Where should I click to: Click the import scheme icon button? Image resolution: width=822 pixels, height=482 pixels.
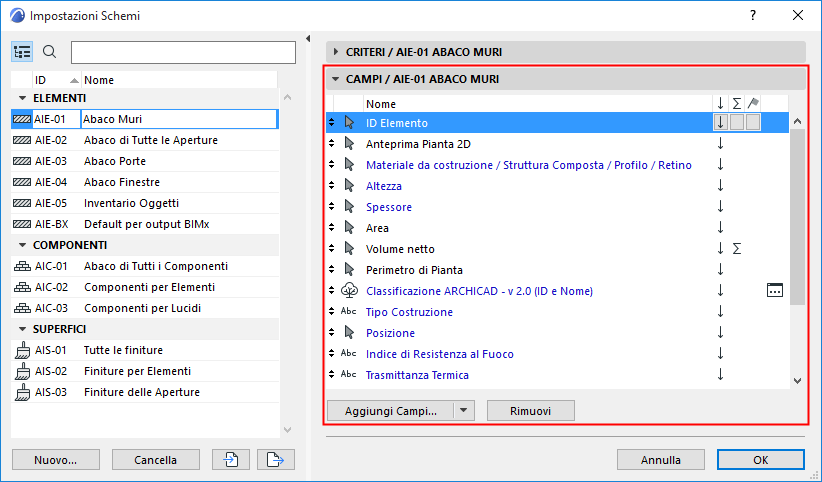point(230,459)
